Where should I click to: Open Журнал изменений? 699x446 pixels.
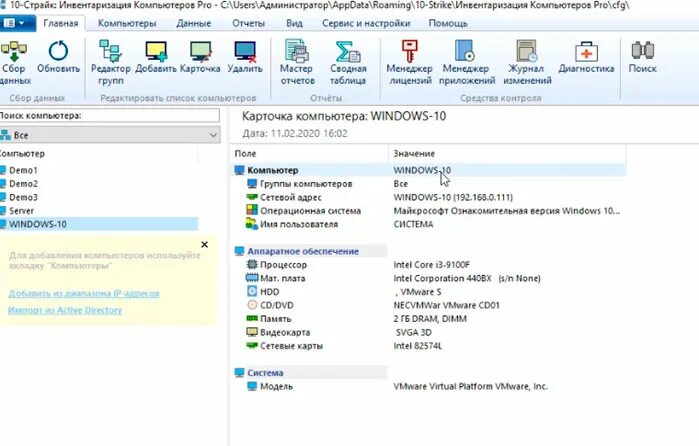point(527,62)
